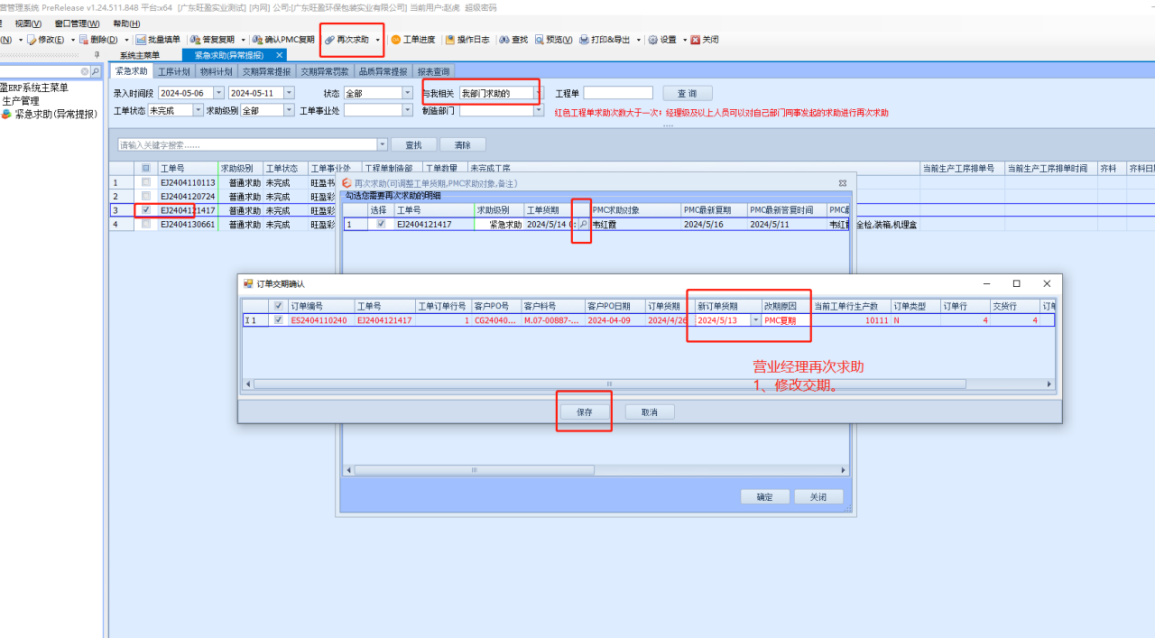Click 确认PMC复期 toolbar button
The image size is (1156, 639).
[283, 40]
